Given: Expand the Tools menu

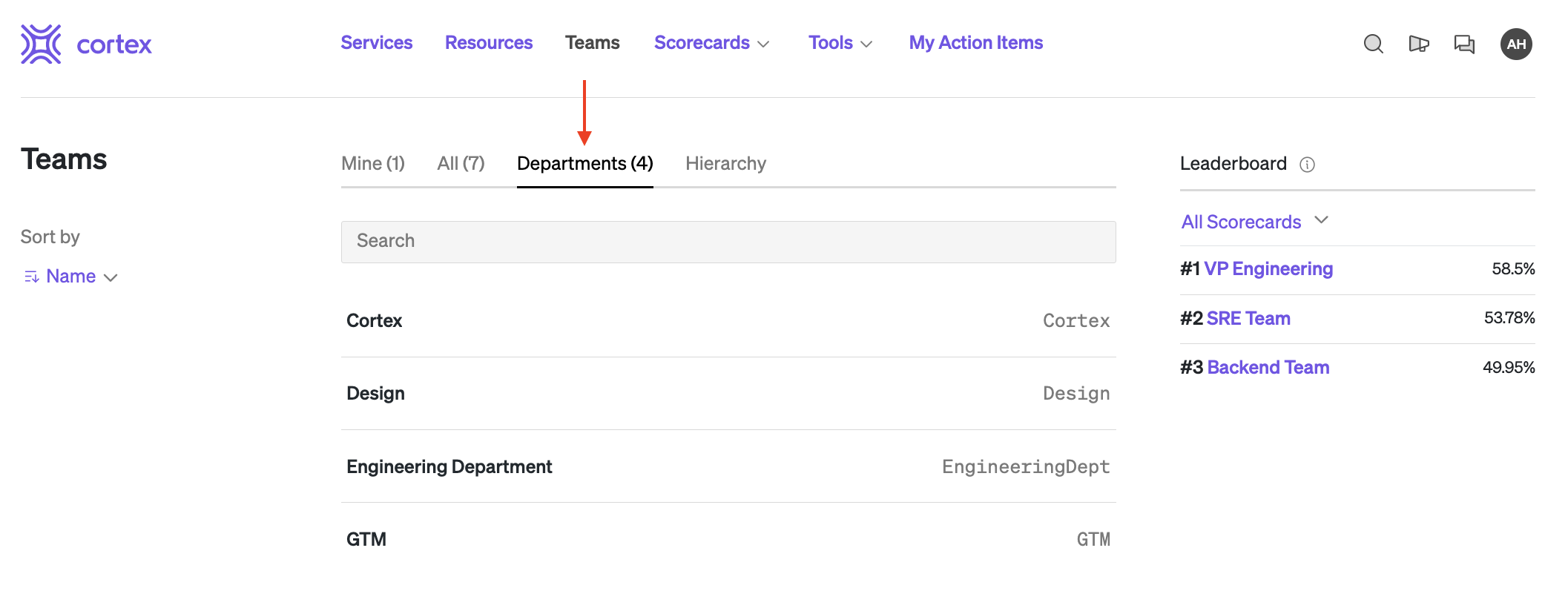Looking at the screenshot, I should pos(840,43).
